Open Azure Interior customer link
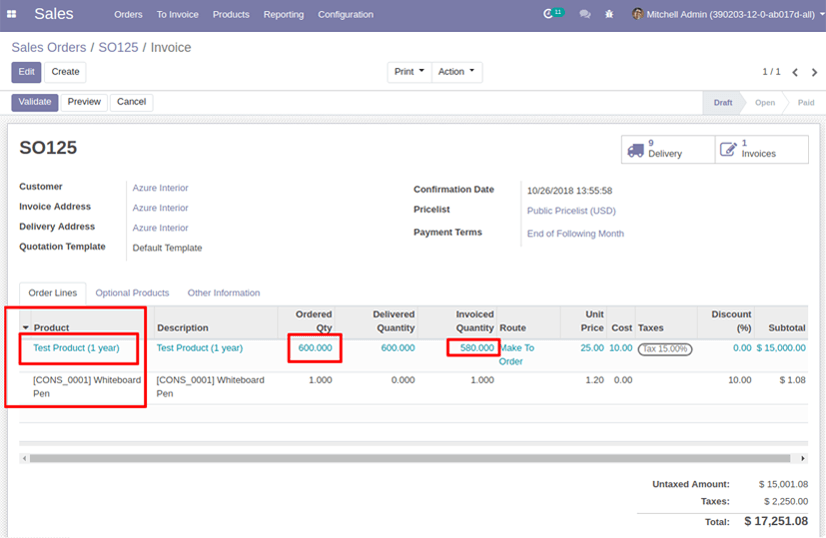Screen dimensions: 826x538 coord(160,188)
